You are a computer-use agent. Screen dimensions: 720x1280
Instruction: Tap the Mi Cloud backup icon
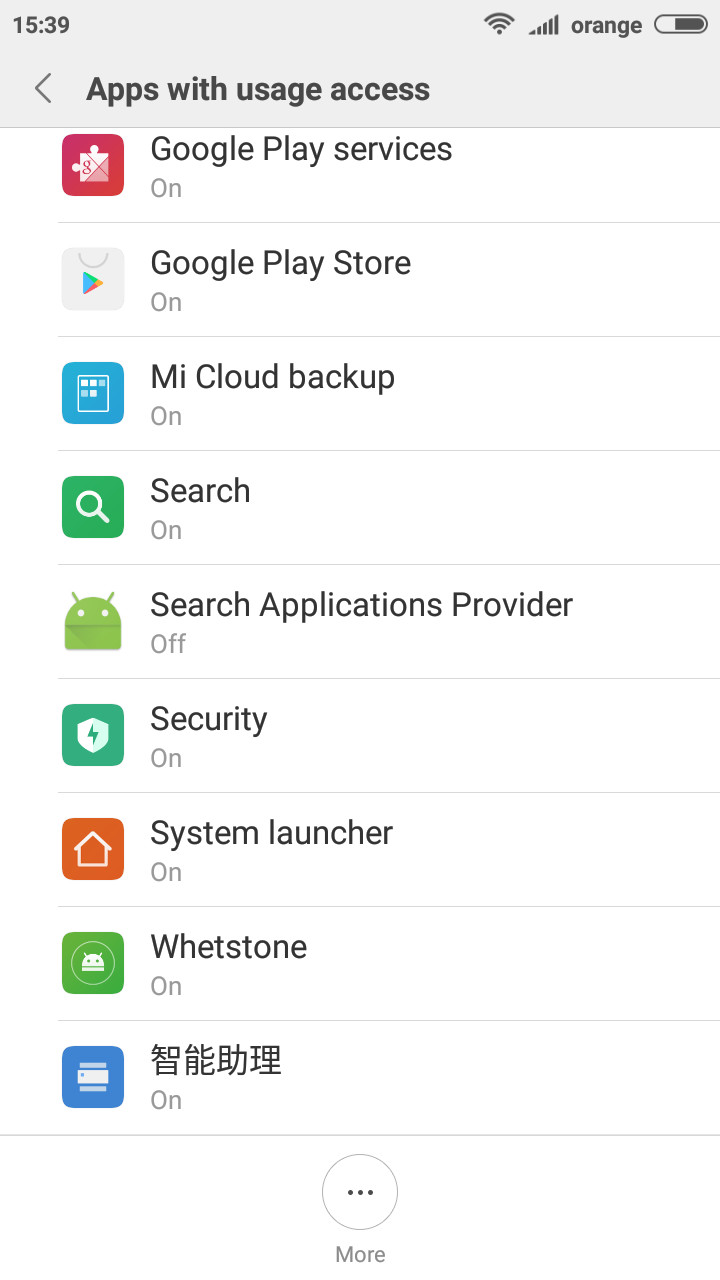coord(93,393)
